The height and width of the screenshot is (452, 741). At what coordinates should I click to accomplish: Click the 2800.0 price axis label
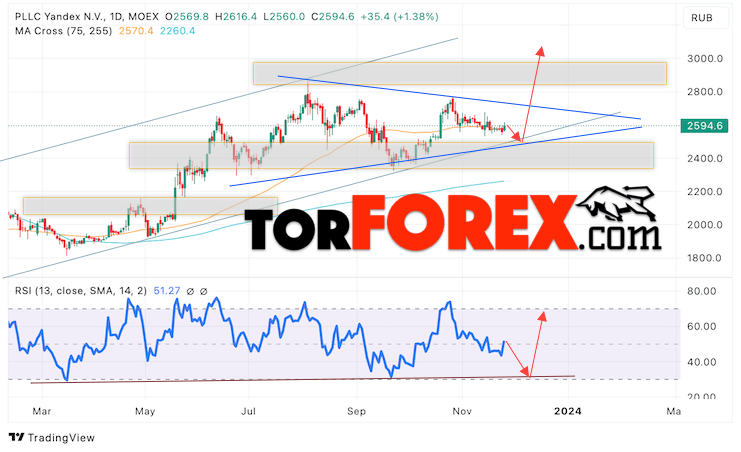(x=705, y=92)
